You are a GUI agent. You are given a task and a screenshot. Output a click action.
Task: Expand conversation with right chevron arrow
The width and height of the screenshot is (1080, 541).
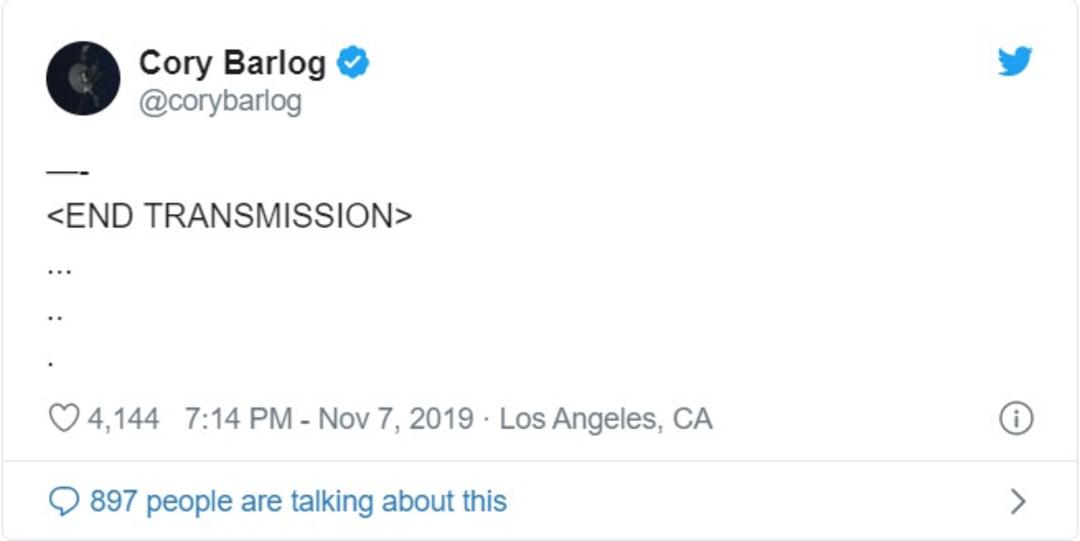tap(1018, 502)
